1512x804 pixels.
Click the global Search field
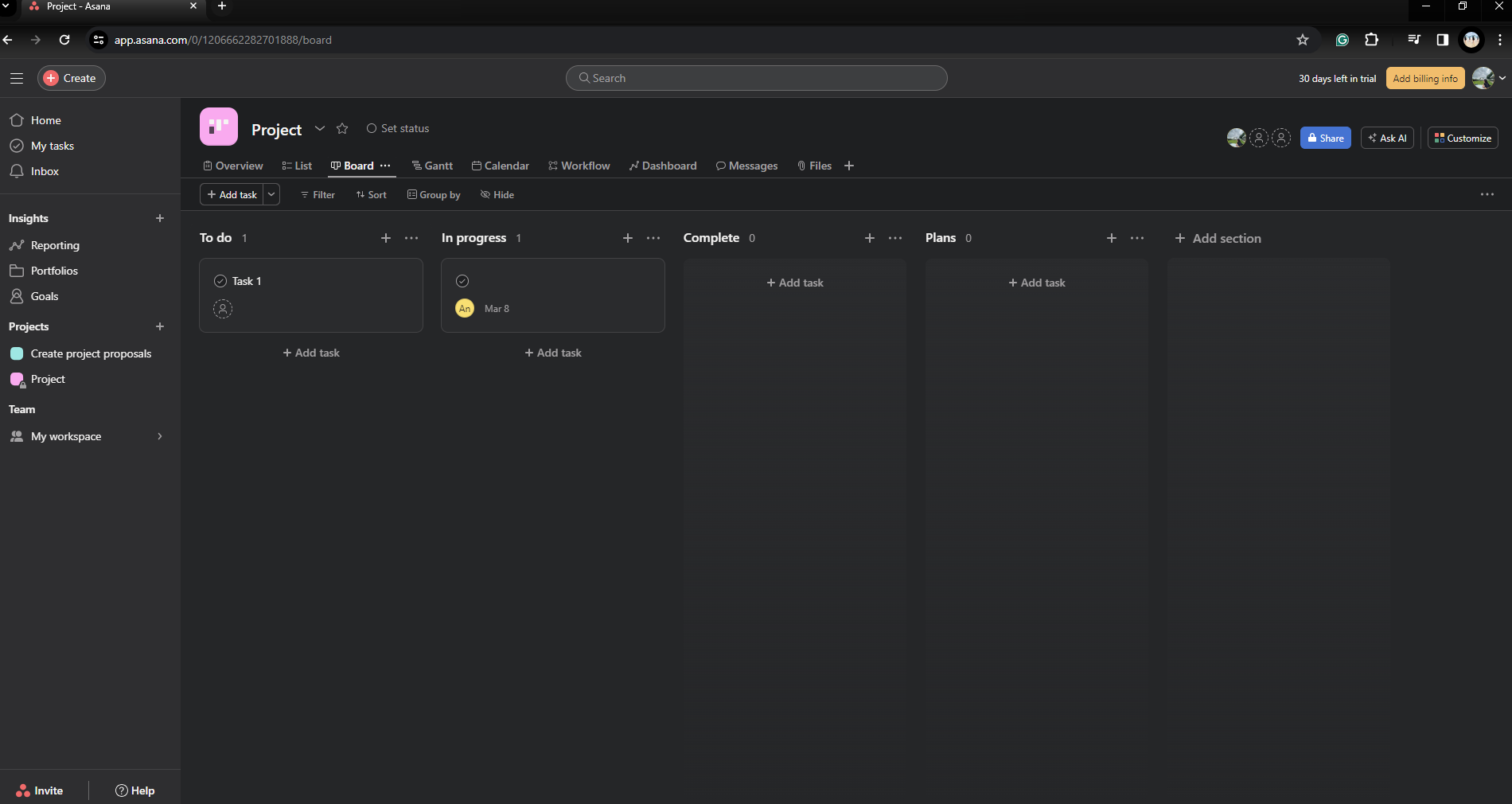756,78
